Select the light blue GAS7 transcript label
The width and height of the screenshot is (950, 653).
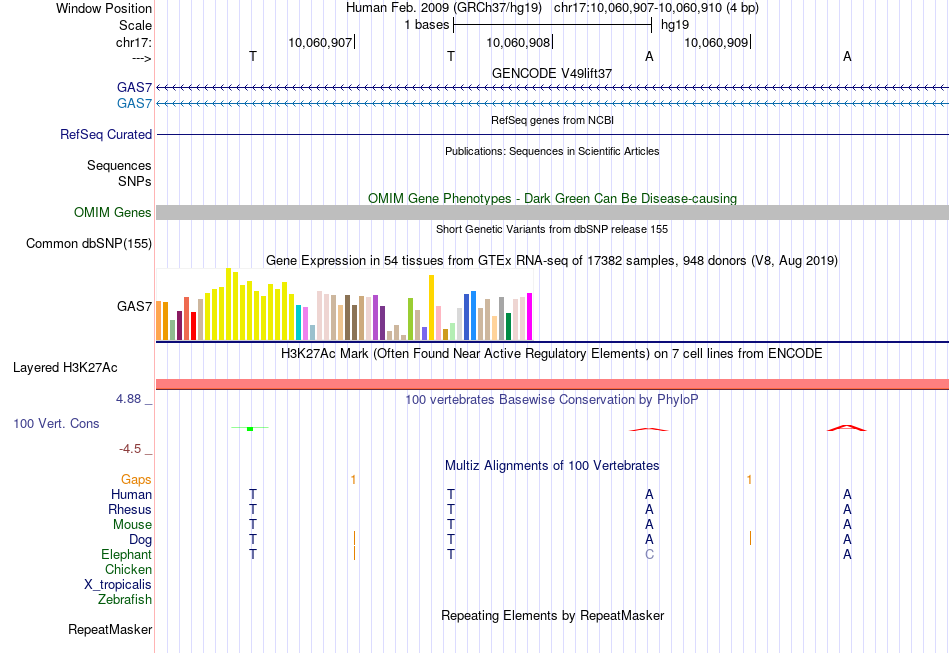click(135, 104)
